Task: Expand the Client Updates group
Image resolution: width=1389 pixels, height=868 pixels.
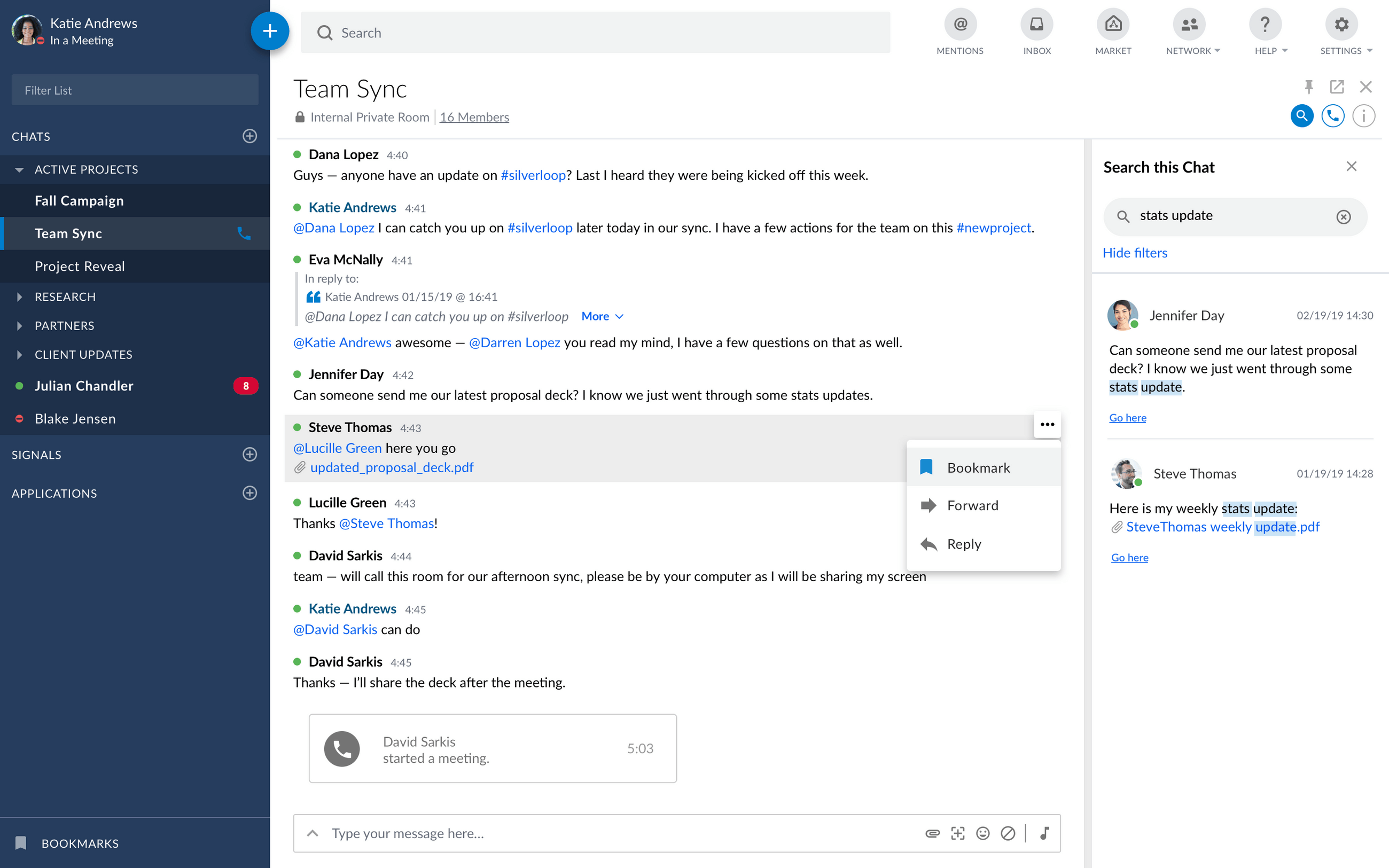Action: click(20, 355)
